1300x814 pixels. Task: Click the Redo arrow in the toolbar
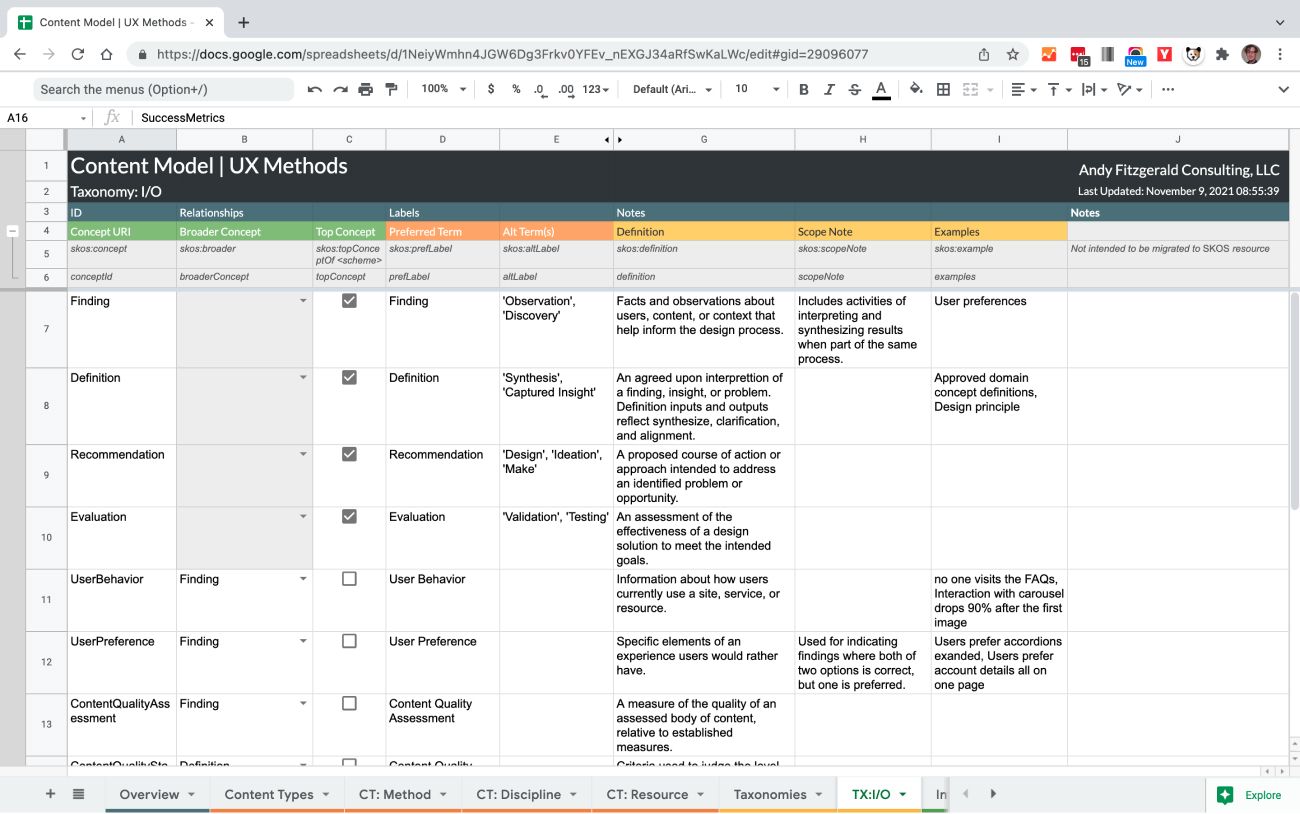[x=341, y=90]
